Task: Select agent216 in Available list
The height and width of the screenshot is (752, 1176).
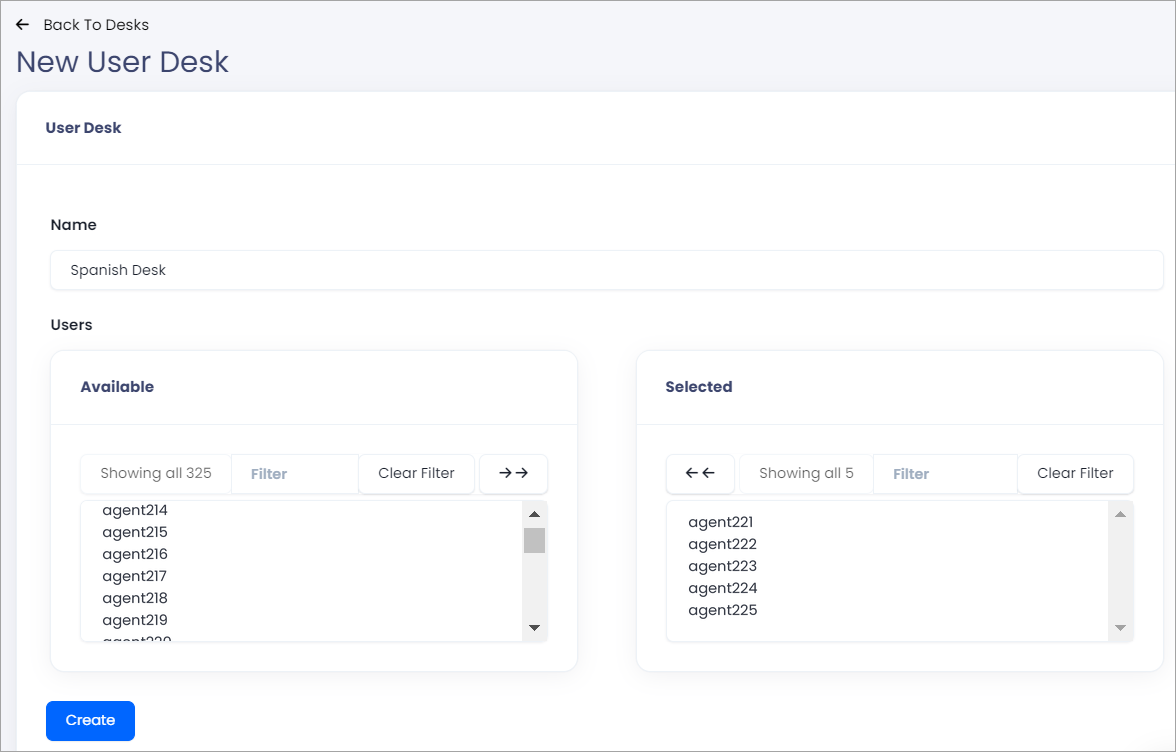Action: pyautogui.click(x=135, y=554)
